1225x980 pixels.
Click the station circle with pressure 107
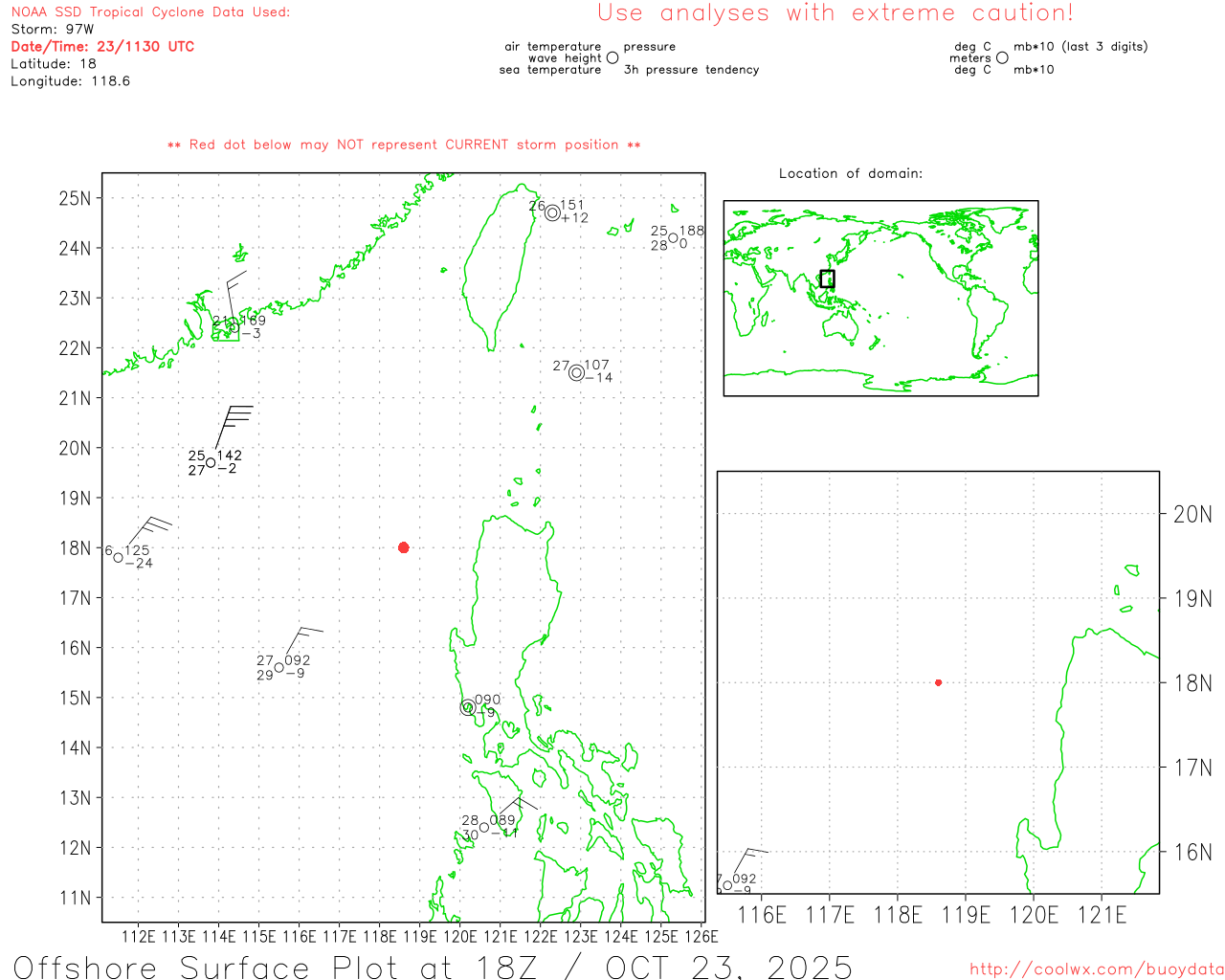point(576,372)
